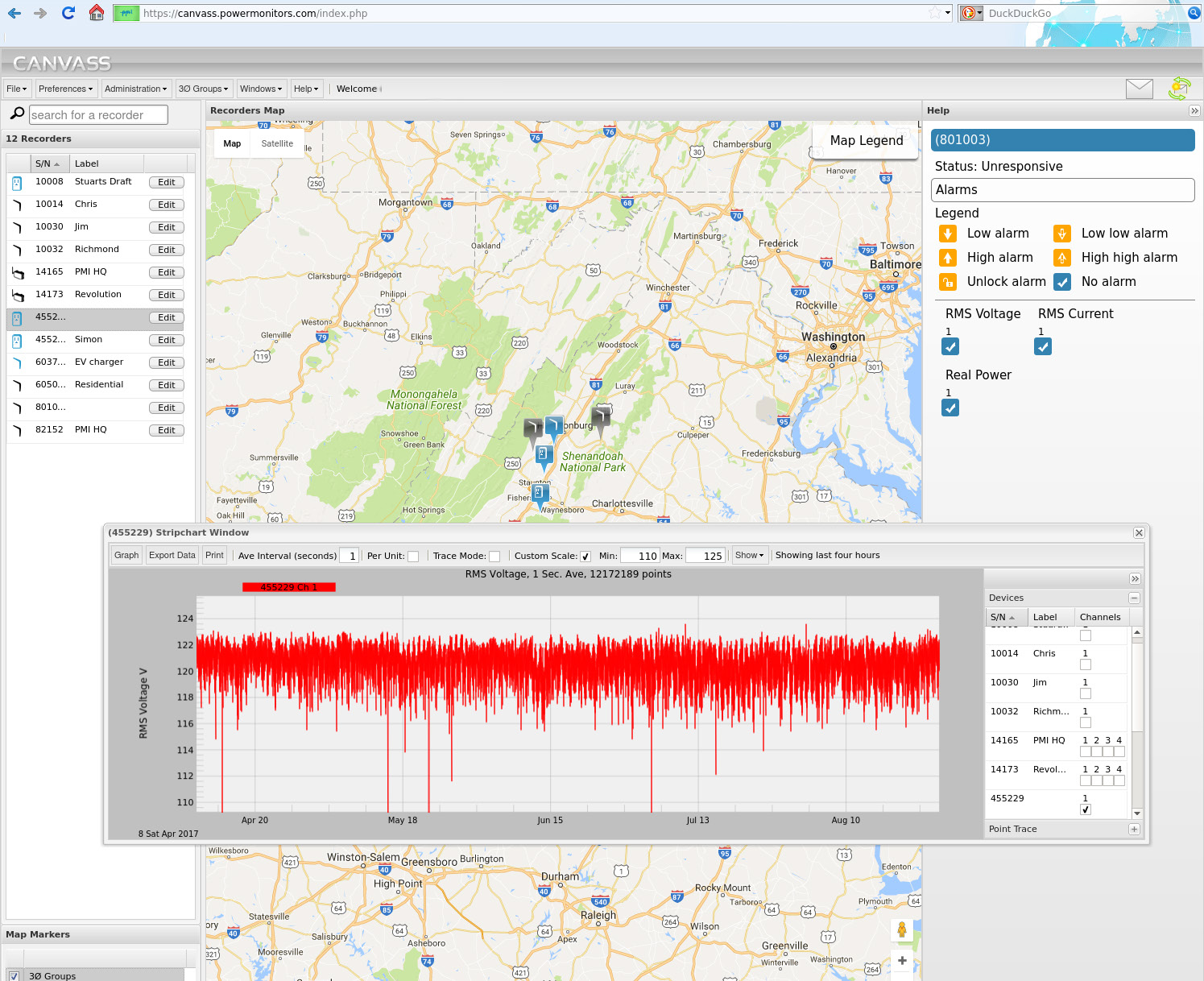Click the search magnifier icon
The image size is (1204, 981).
(17, 114)
